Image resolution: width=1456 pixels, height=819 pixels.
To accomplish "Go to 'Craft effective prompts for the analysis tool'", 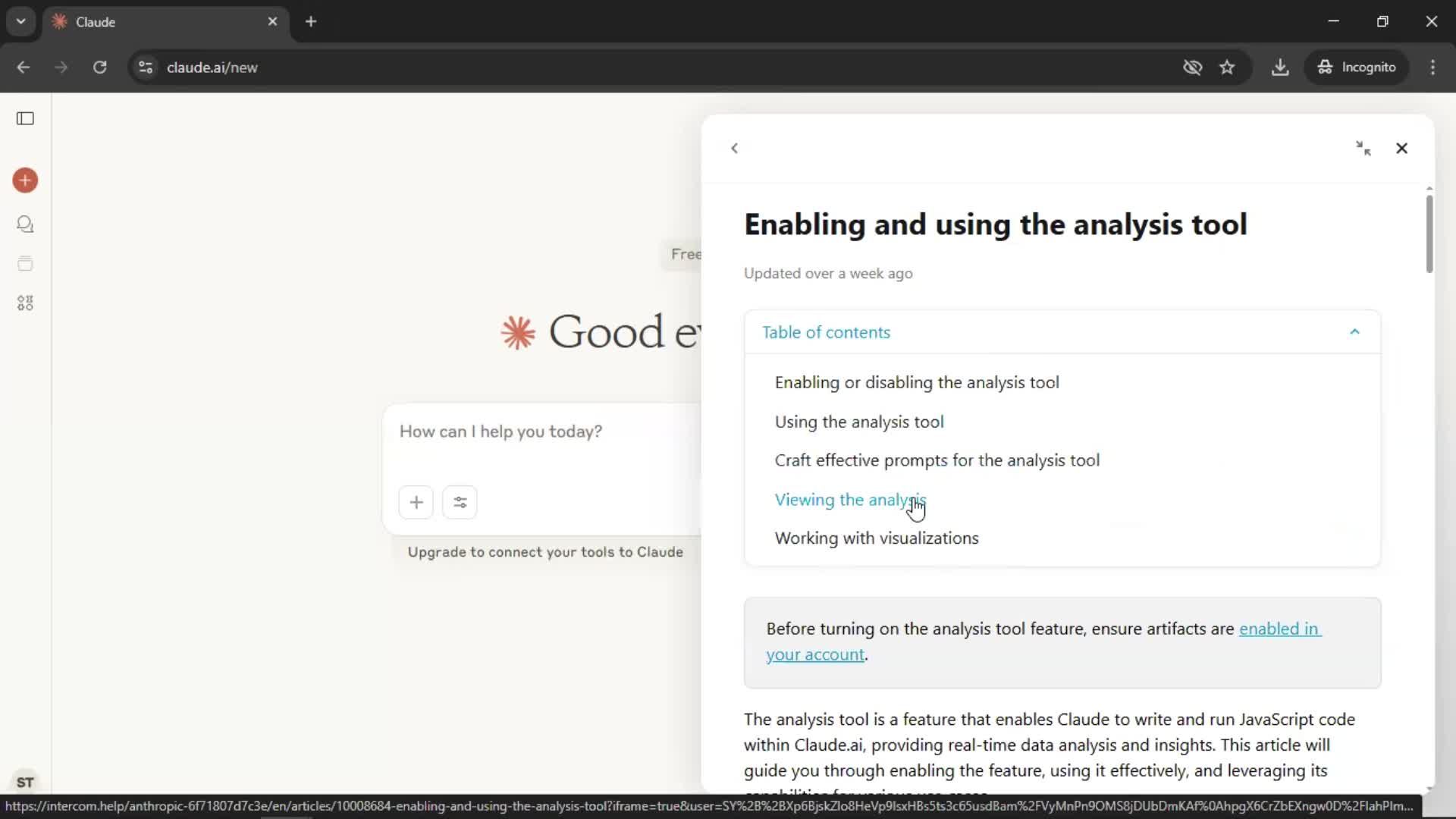I will (937, 460).
